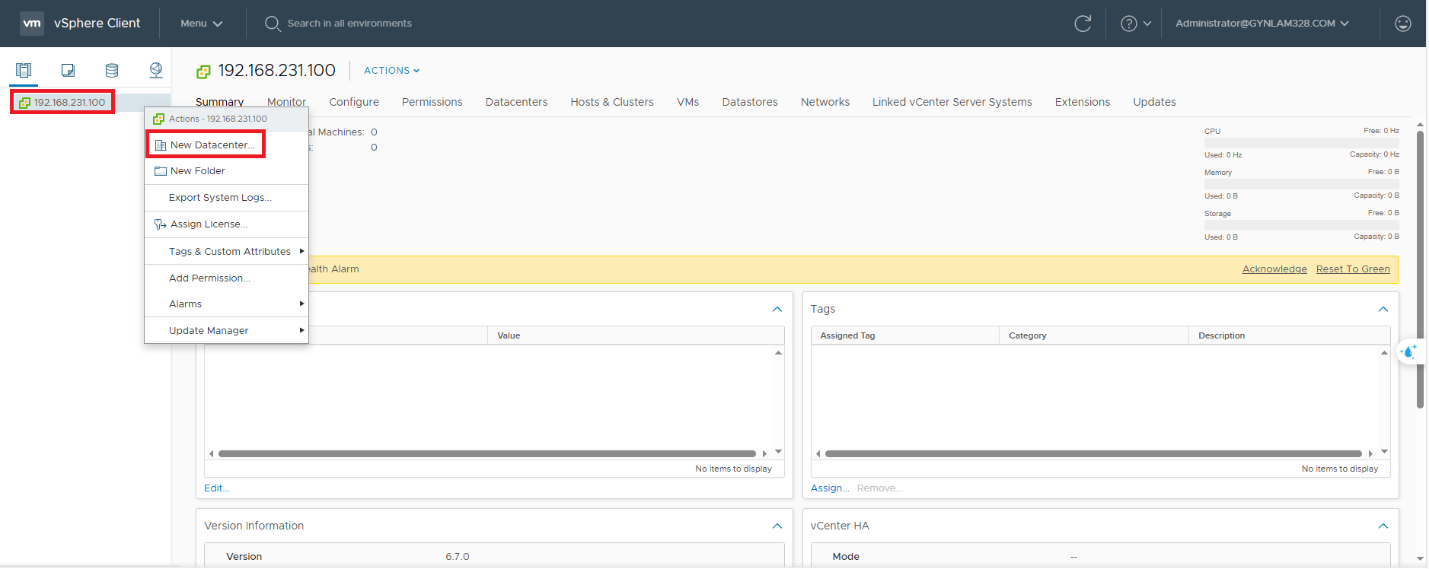Switch to the Hosts & Clusters tab
Screen dimensions: 1429x569
point(612,102)
